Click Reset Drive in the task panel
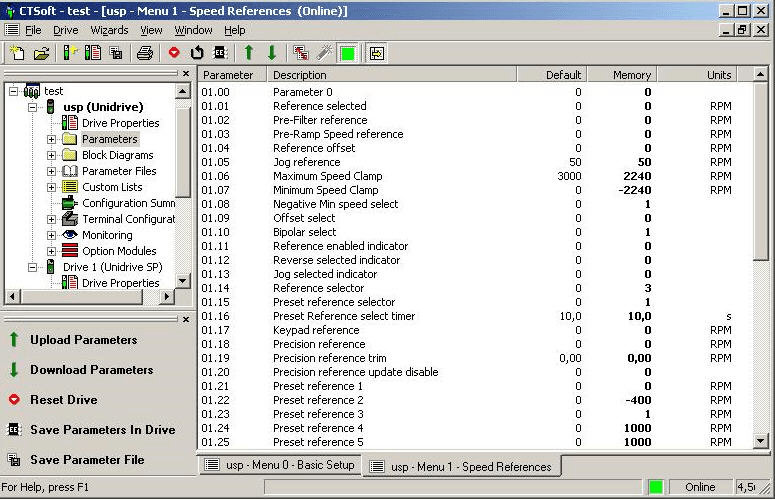 pyautogui.click(x=63, y=400)
